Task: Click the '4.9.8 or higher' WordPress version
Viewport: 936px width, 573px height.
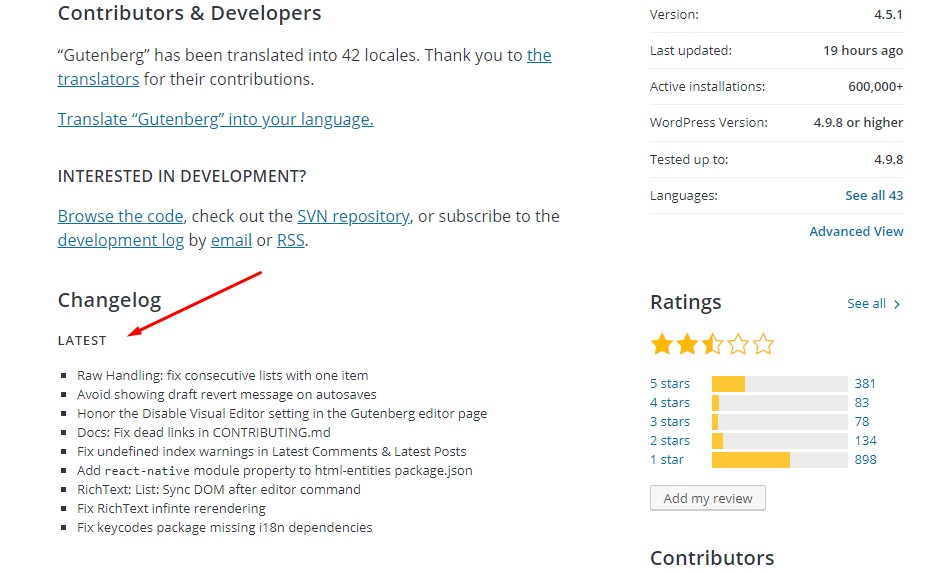Action: click(x=858, y=122)
